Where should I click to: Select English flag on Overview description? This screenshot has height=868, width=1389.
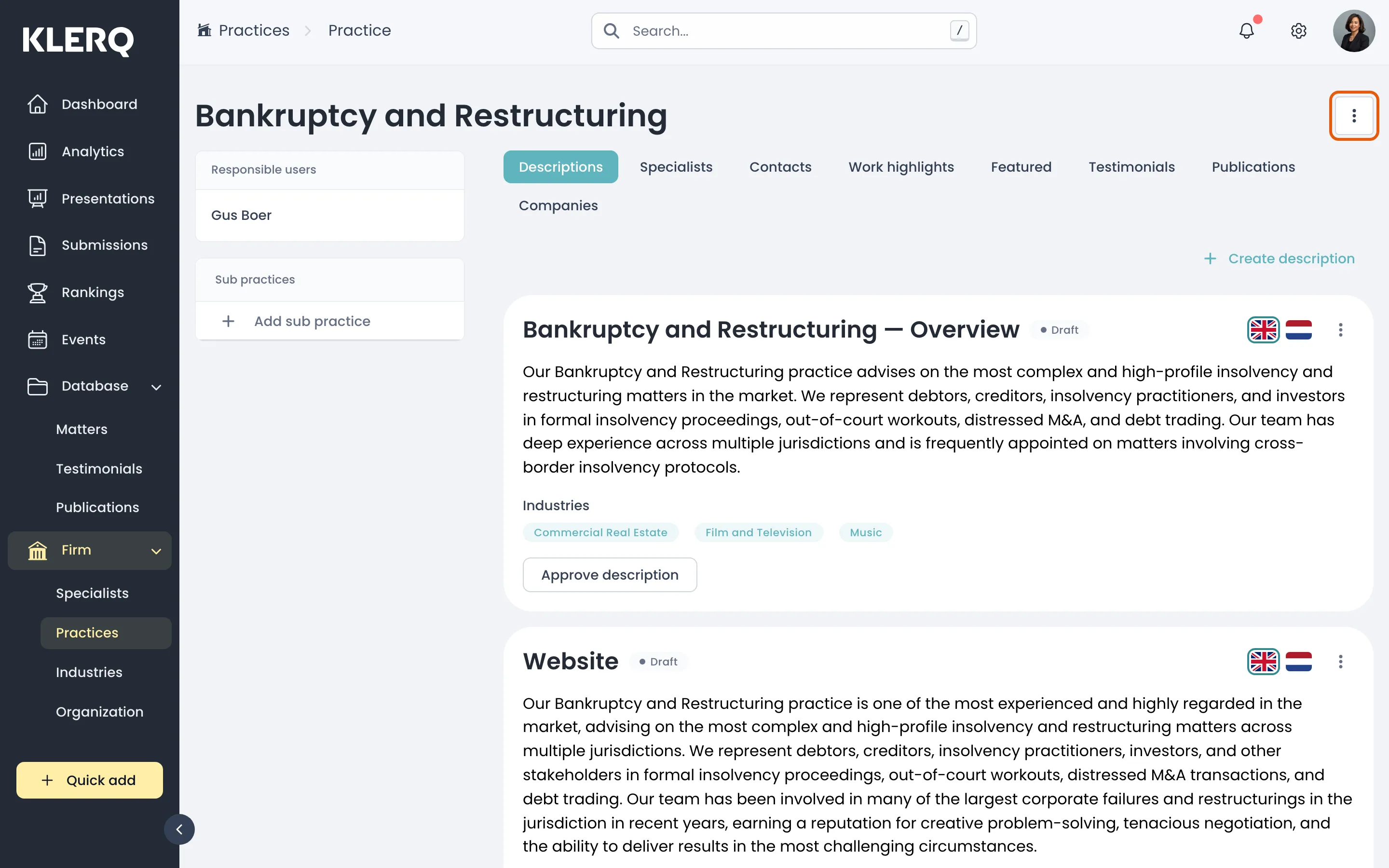click(x=1263, y=330)
